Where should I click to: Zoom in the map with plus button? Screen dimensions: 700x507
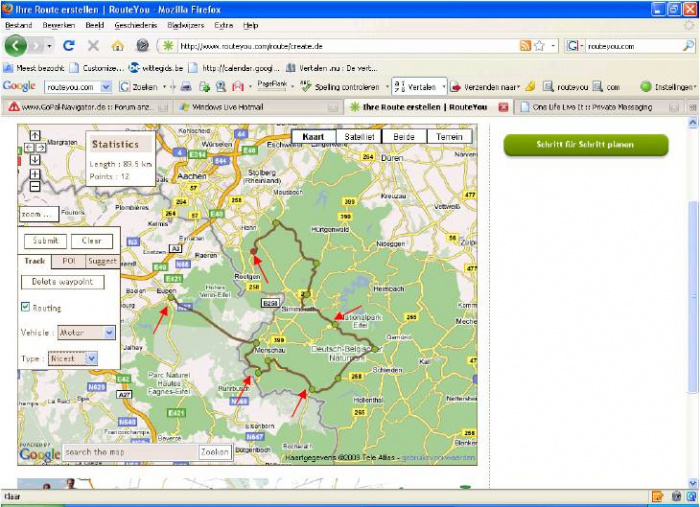(35, 174)
